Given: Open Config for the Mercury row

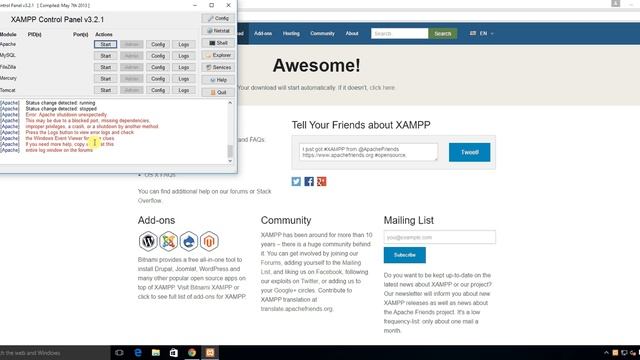Looking at the screenshot, I should pos(158,78).
